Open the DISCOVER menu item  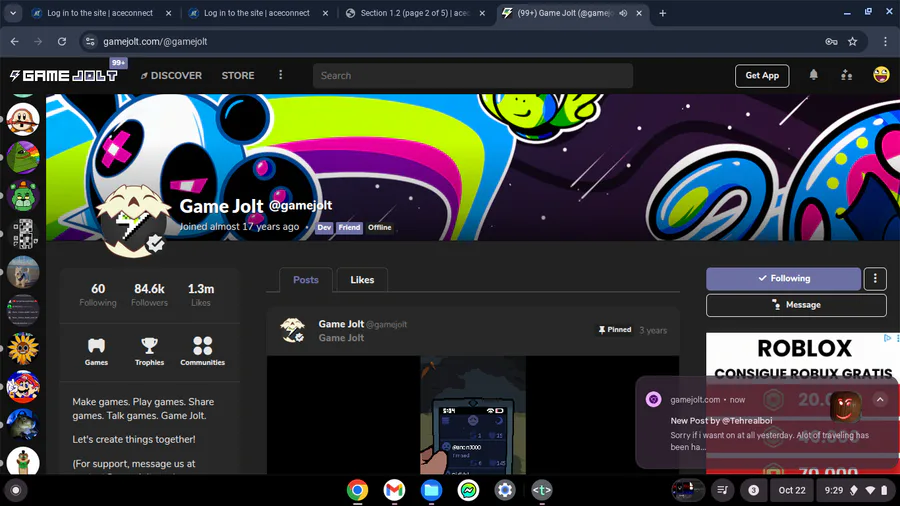172,75
